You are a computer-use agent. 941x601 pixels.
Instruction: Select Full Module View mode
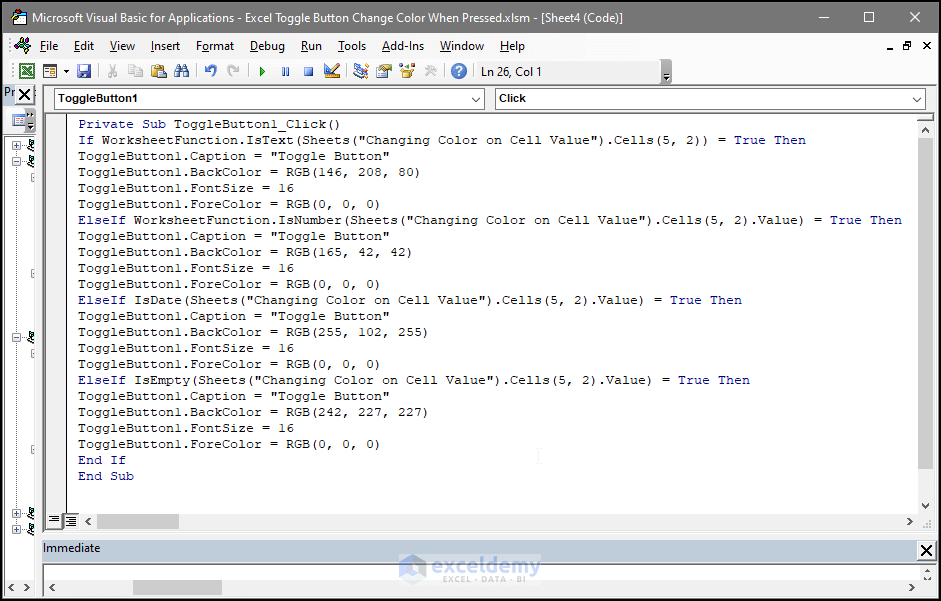coord(70,521)
